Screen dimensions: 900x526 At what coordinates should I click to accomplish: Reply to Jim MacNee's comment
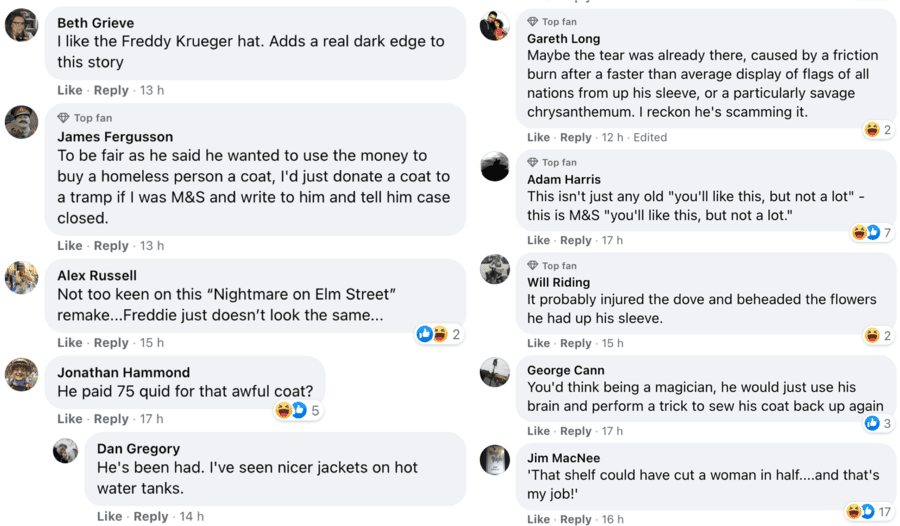tap(575, 519)
